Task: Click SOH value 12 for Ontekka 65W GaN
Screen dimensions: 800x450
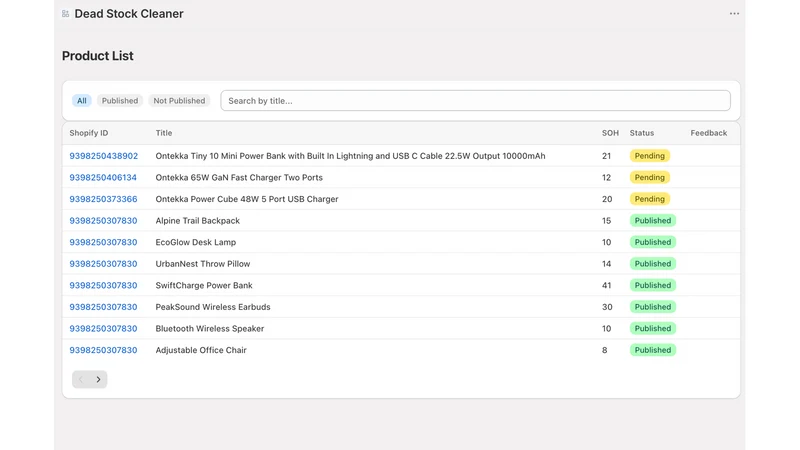Action: pyautogui.click(x=606, y=178)
